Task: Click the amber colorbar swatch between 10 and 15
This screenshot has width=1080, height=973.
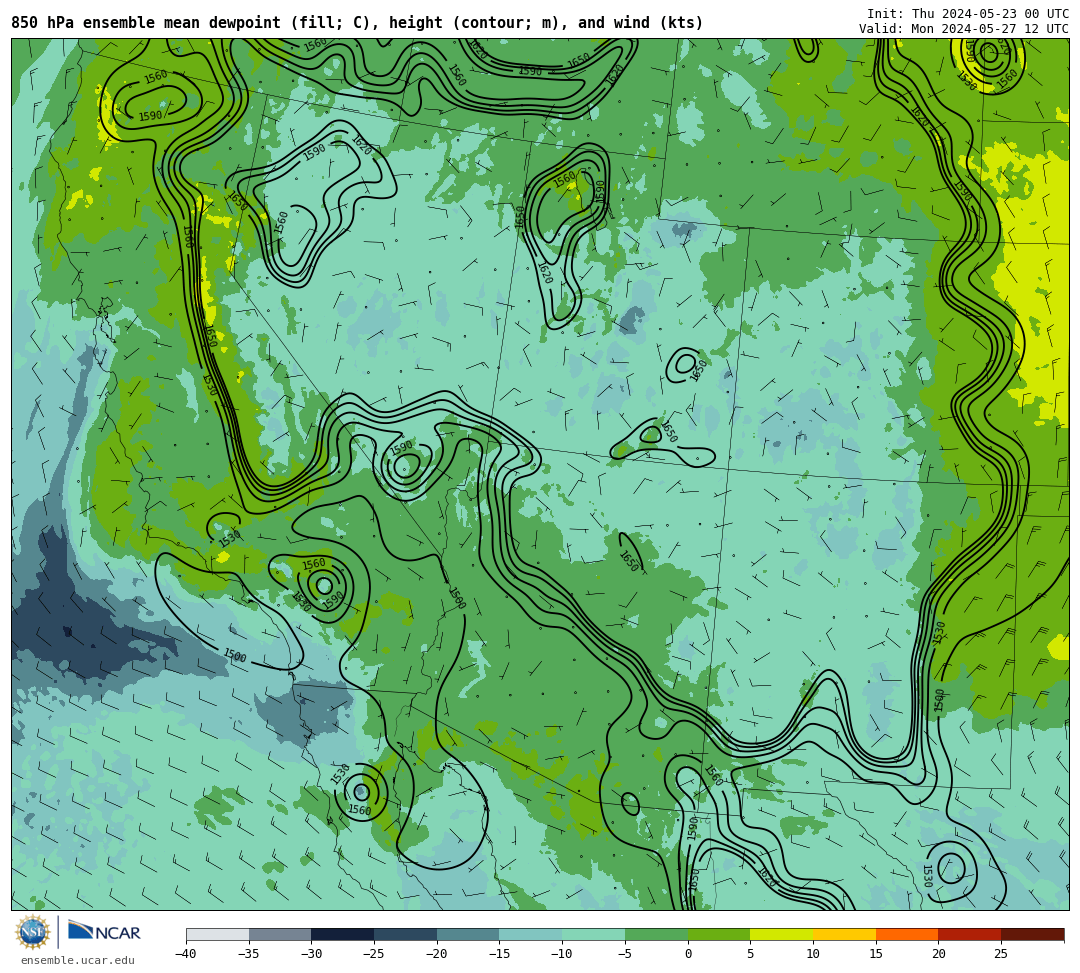Action: pyautogui.click(x=844, y=934)
